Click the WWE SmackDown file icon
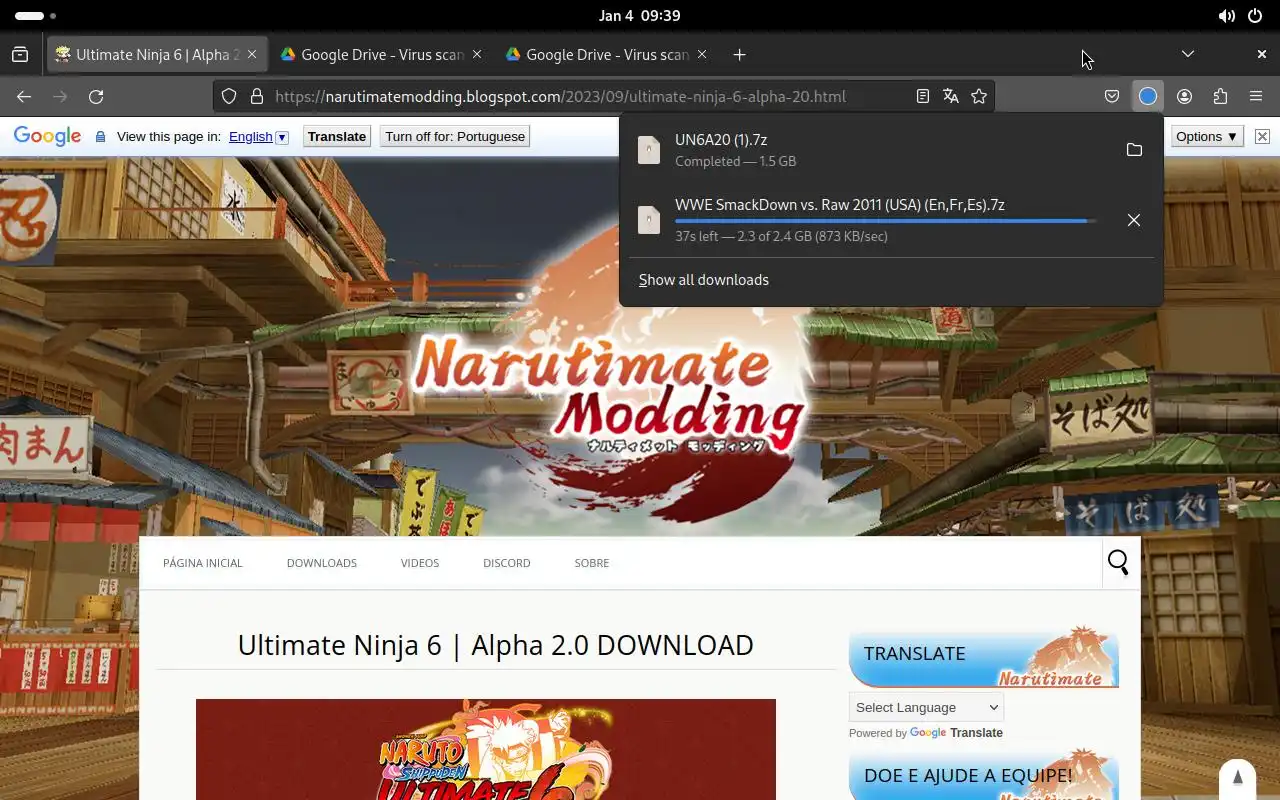 (x=649, y=220)
